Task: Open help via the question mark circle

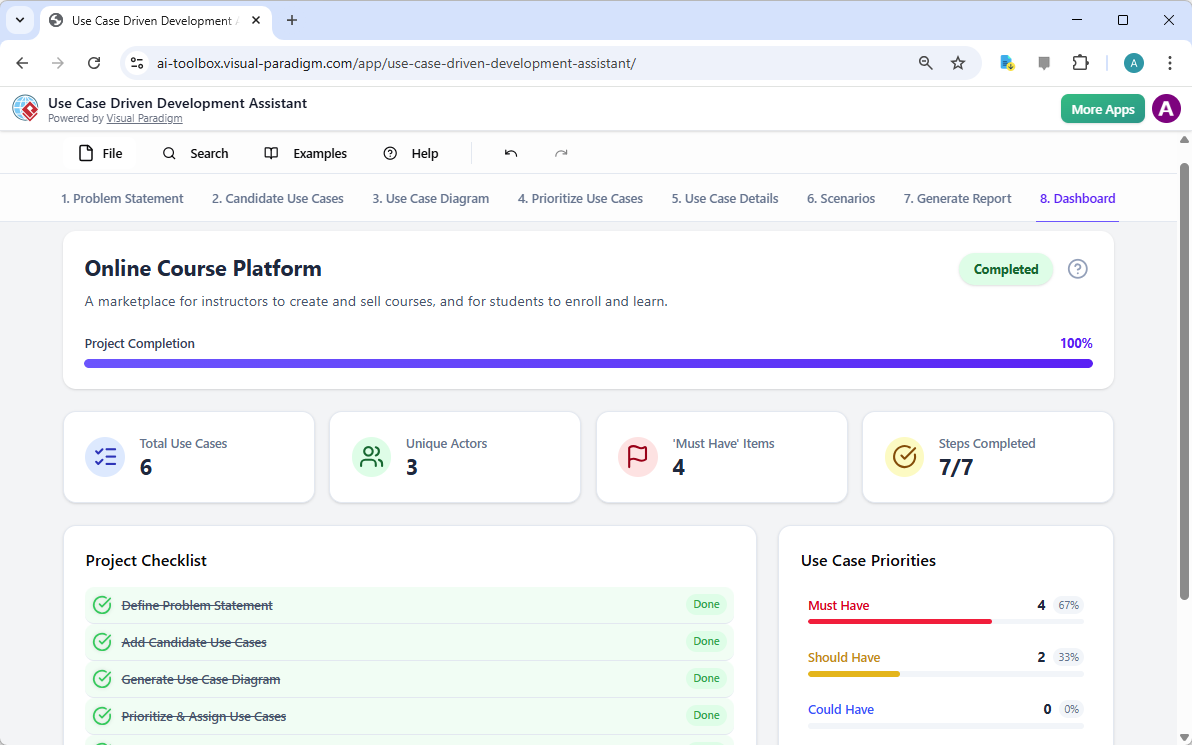Action: (1077, 268)
